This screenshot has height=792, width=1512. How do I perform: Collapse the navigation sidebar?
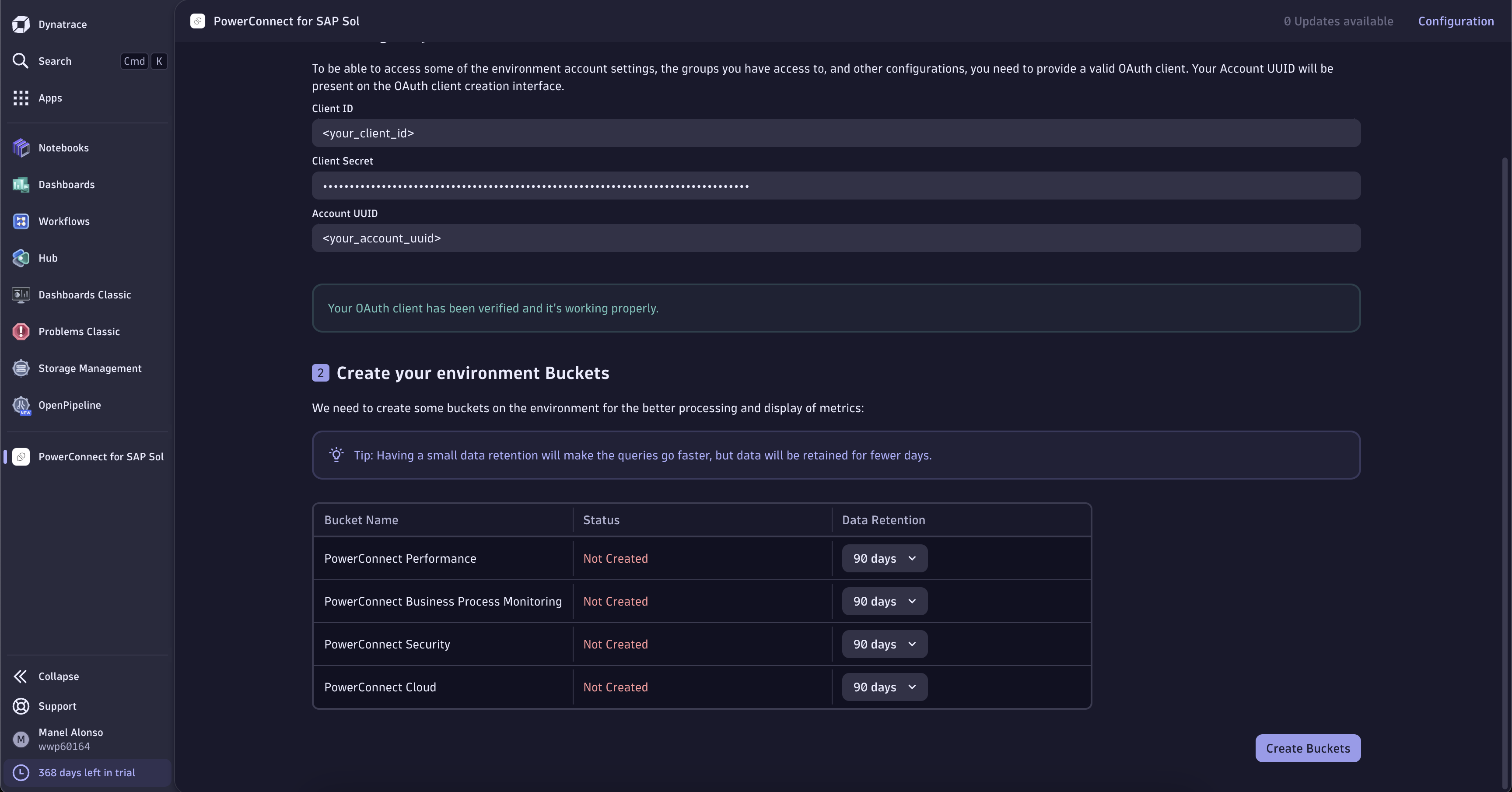tap(21, 676)
